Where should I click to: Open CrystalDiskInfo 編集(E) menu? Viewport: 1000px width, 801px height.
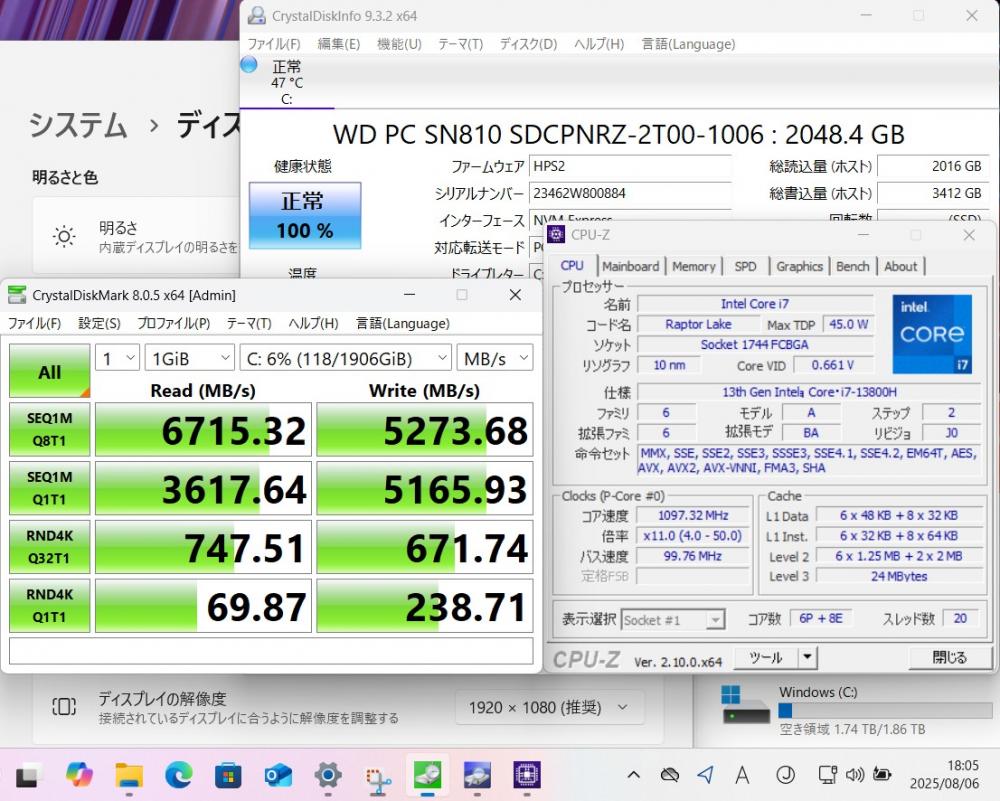point(339,44)
